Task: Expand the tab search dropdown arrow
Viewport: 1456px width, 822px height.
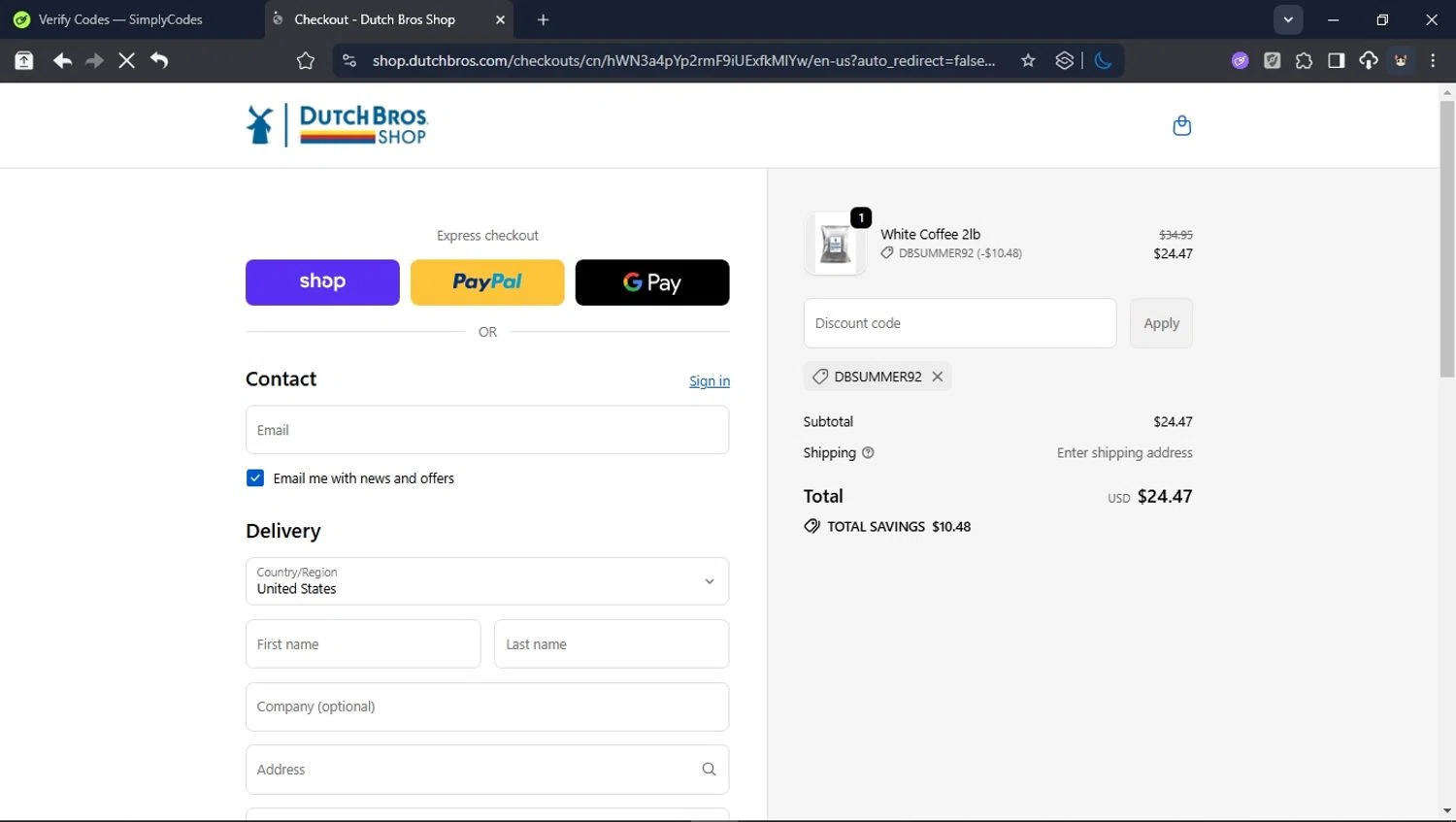Action: (1288, 19)
